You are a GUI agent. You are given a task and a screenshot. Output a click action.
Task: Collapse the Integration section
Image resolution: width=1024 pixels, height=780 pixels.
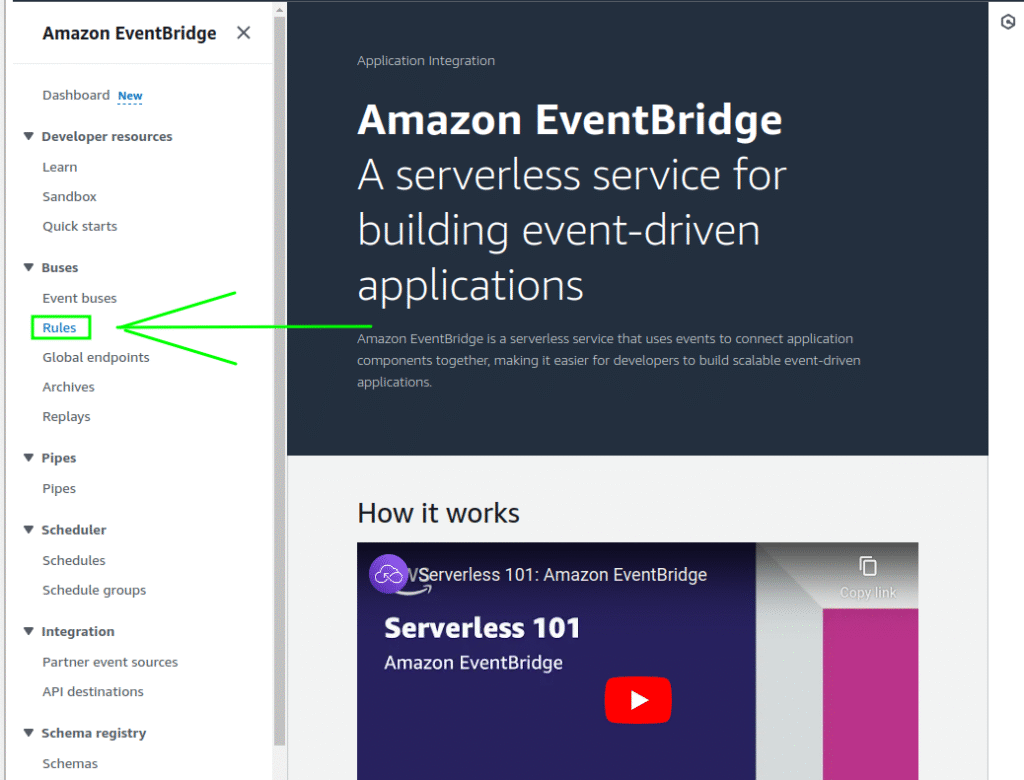point(29,632)
